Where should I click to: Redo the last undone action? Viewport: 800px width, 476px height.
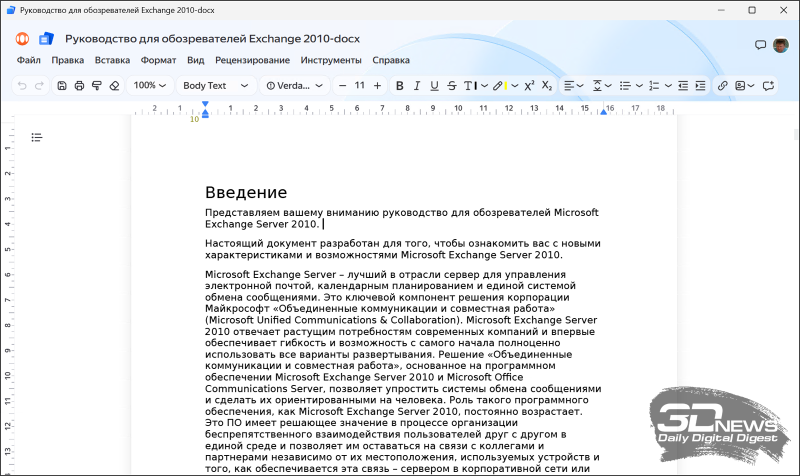coord(39,86)
